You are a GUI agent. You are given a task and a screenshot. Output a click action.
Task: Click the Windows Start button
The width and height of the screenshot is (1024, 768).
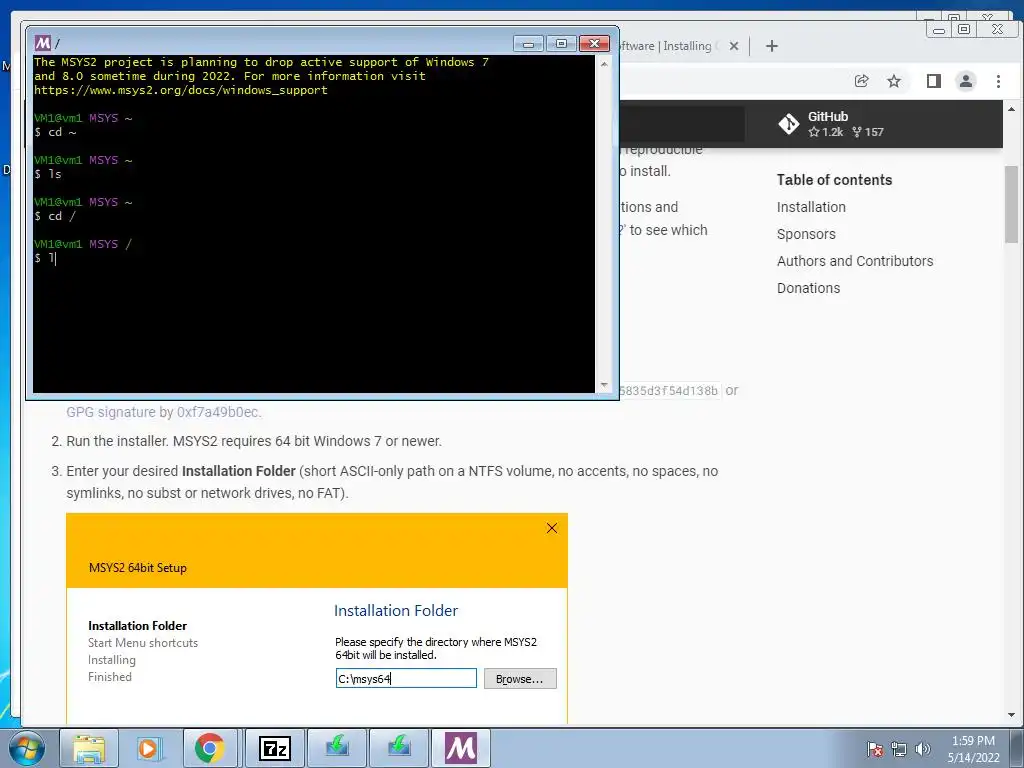tap(27, 748)
